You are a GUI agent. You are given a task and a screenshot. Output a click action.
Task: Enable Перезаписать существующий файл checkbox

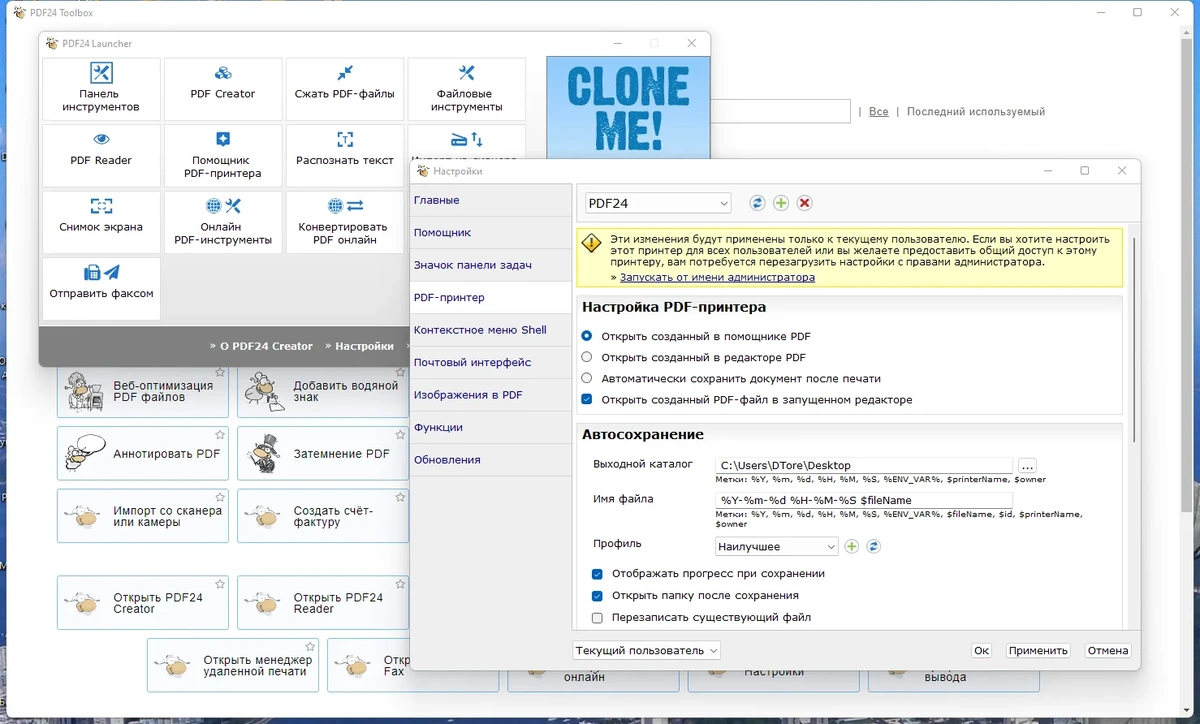pyautogui.click(x=597, y=617)
